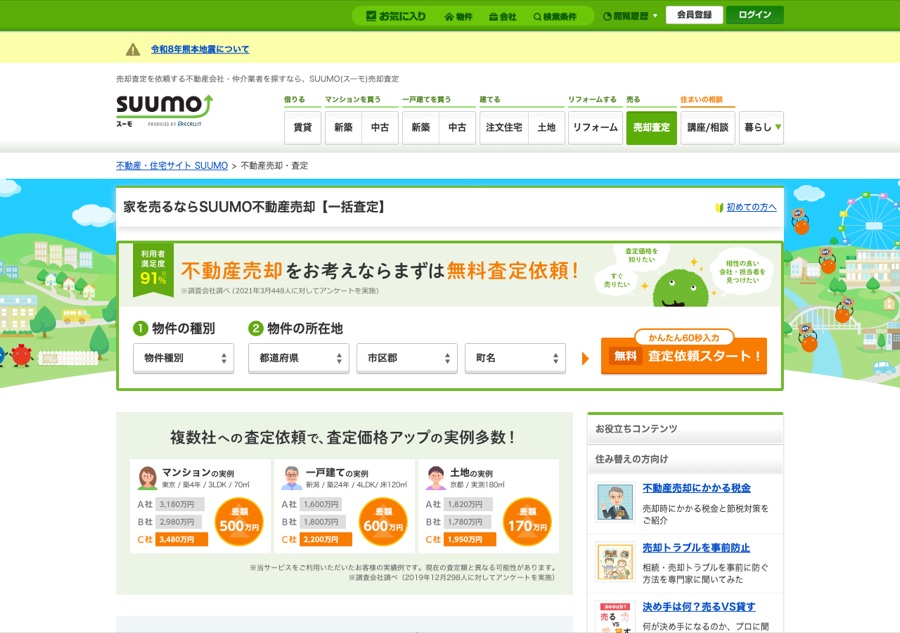Open the 町名 dropdown
The width and height of the screenshot is (900, 633).
pos(515,358)
